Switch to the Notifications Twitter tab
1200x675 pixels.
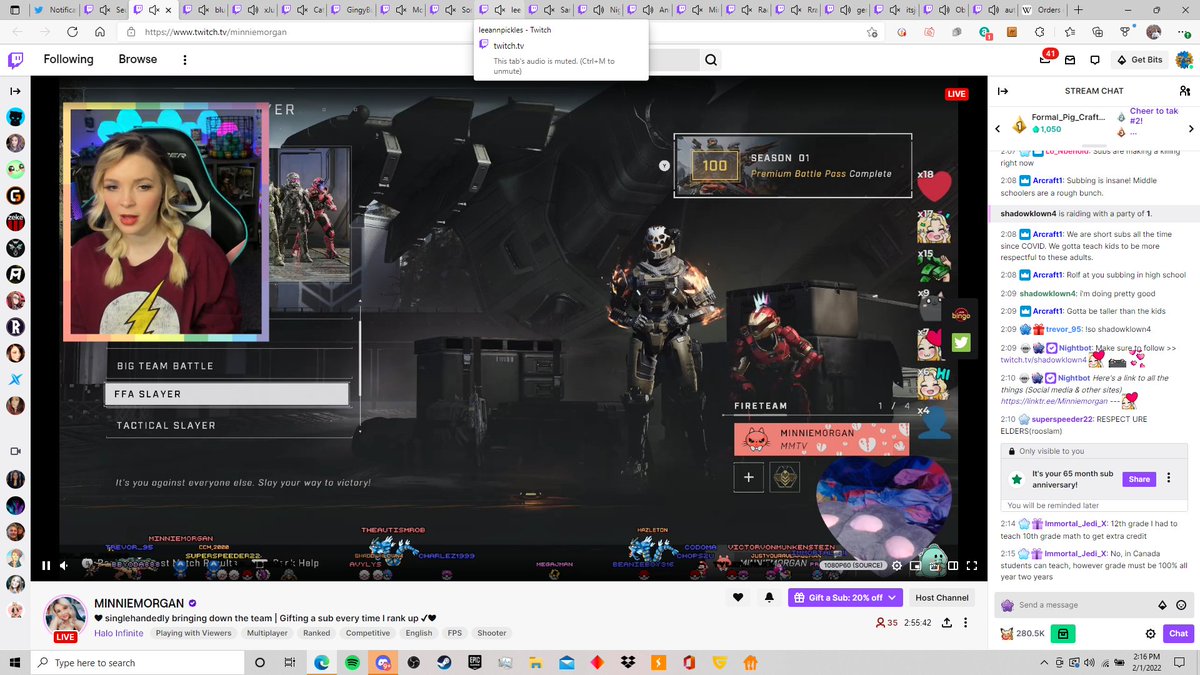[x=54, y=10]
